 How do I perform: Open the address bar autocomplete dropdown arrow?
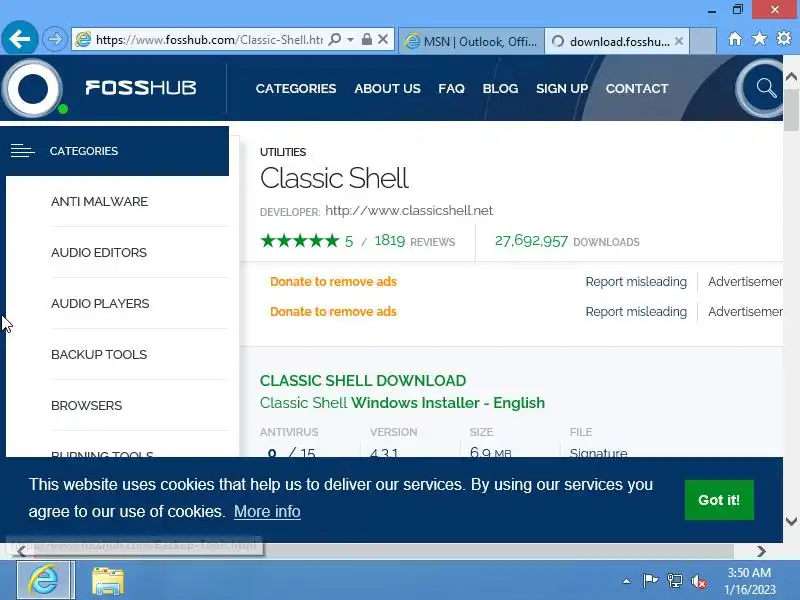(x=350, y=39)
